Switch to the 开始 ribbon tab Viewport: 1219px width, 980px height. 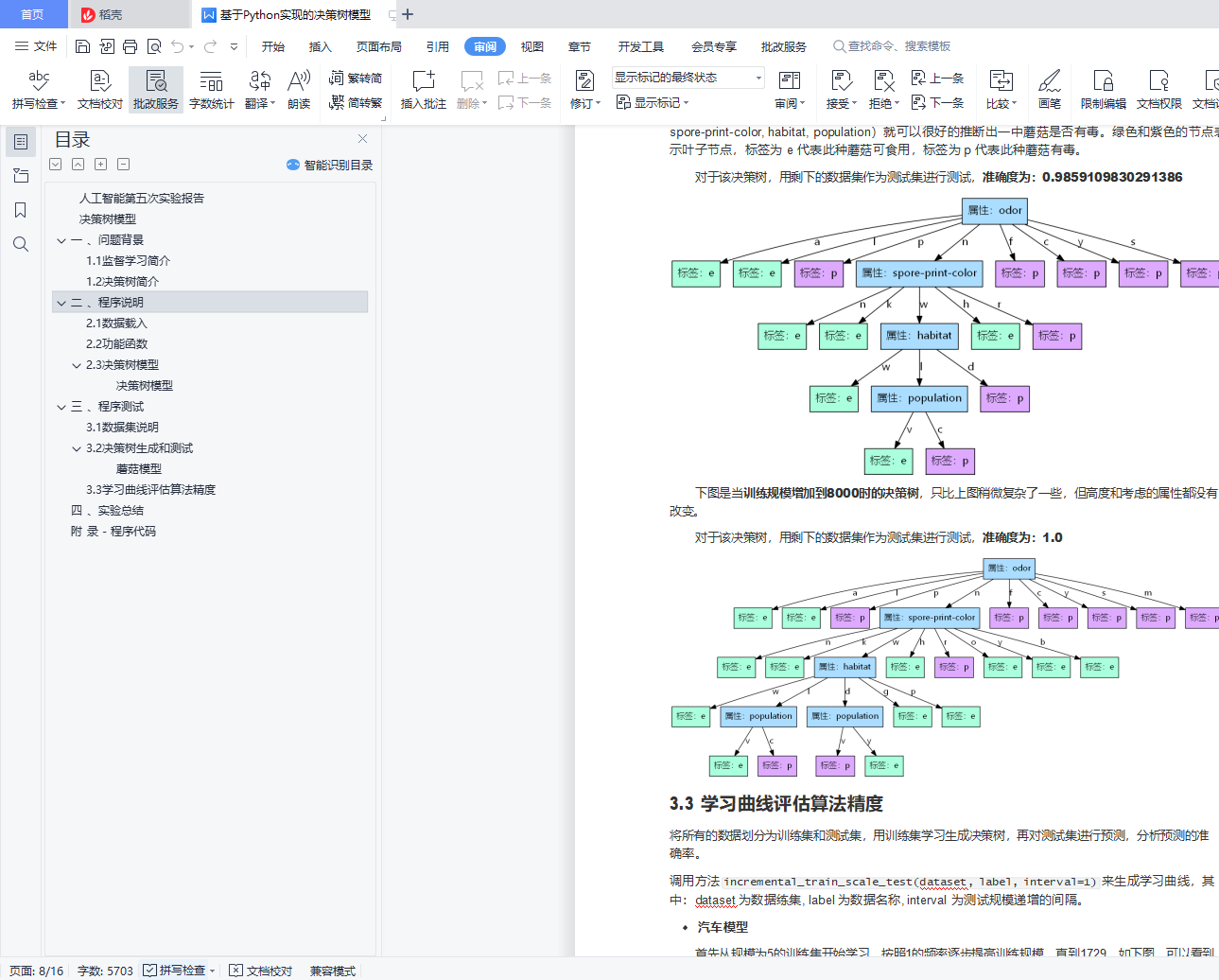click(273, 46)
